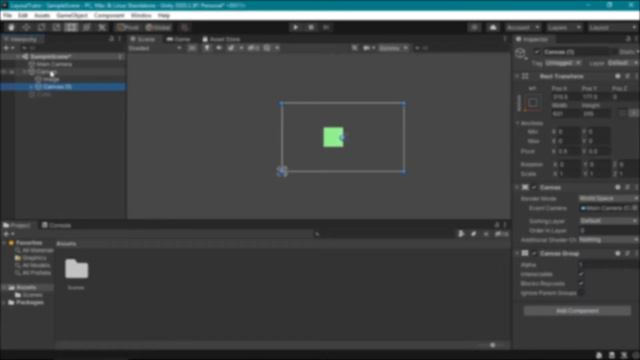Click Hierarchy add (+) button
The height and width of the screenshot is (360, 640).
(x=6, y=48)
